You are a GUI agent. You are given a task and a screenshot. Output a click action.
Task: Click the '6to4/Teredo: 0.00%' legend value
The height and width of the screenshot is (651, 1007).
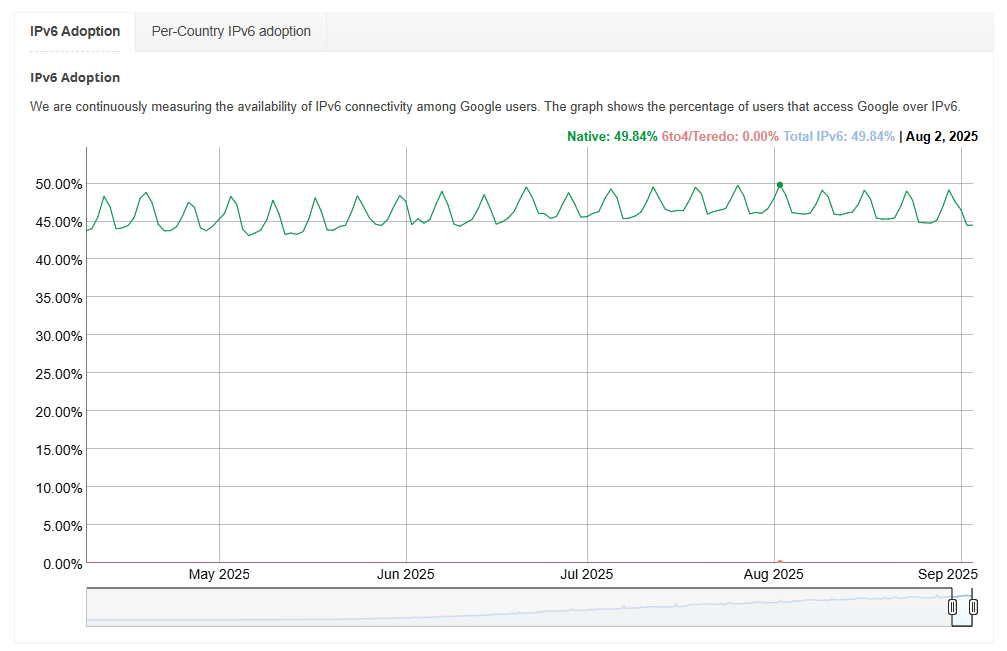720,136
